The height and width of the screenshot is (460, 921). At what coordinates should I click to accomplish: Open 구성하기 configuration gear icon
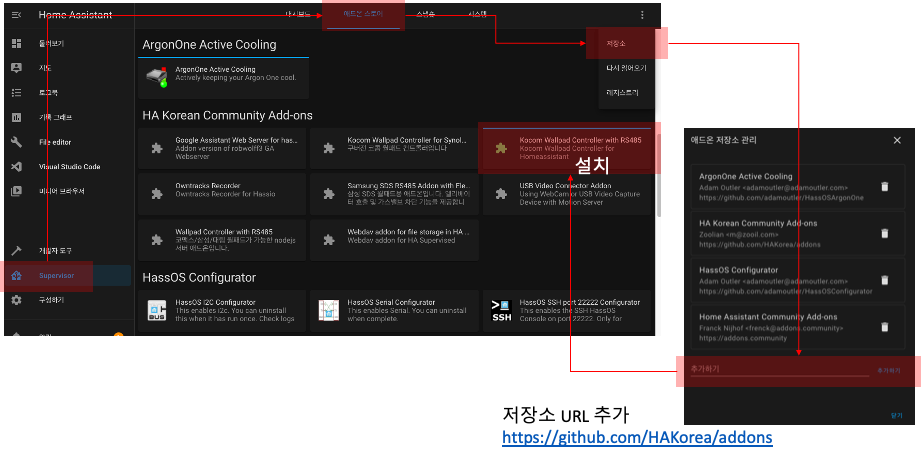pyautogui.click(x=16, y=300)
